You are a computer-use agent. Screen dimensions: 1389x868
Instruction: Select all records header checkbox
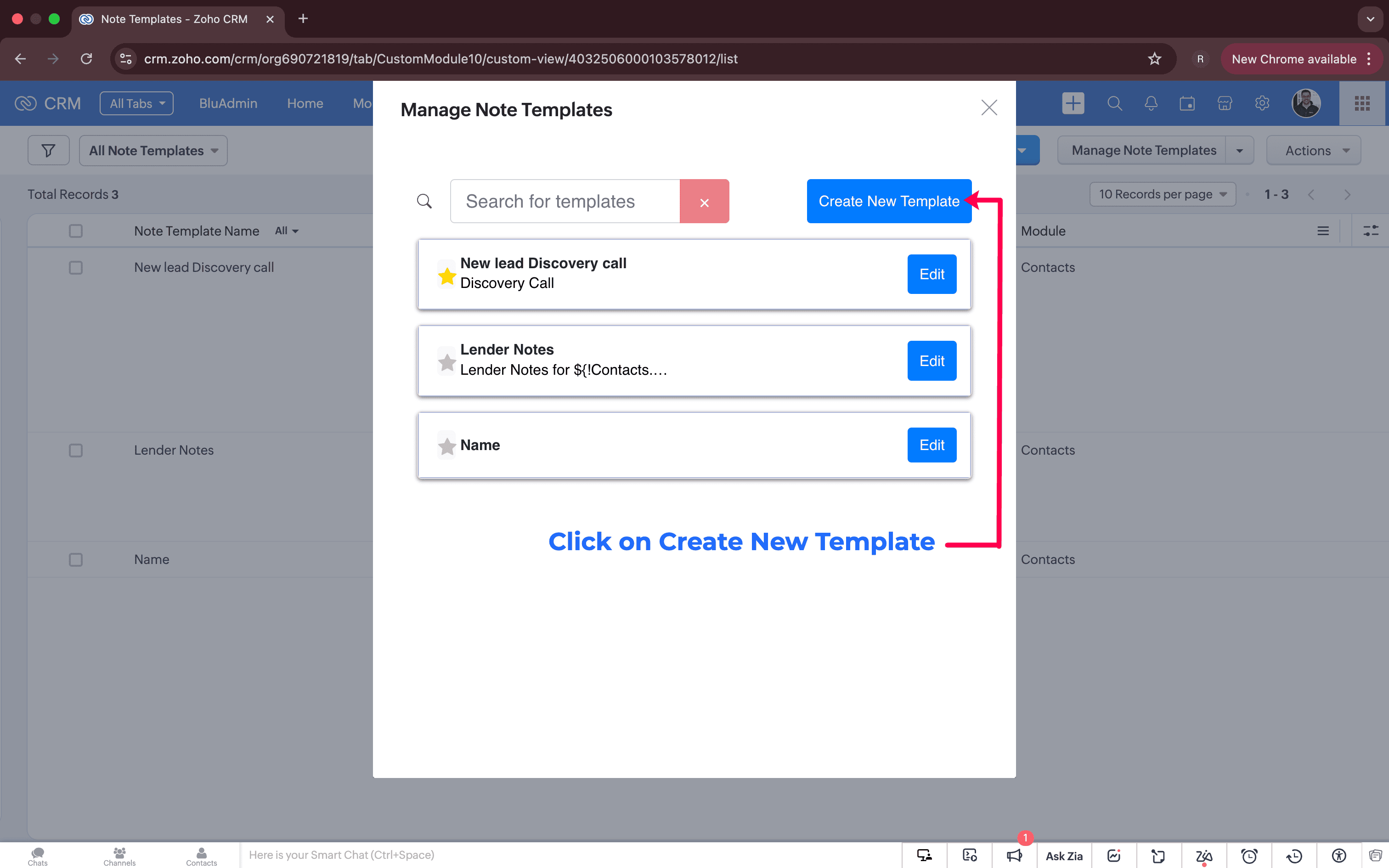pyautogui.click(x=76, y=231)
